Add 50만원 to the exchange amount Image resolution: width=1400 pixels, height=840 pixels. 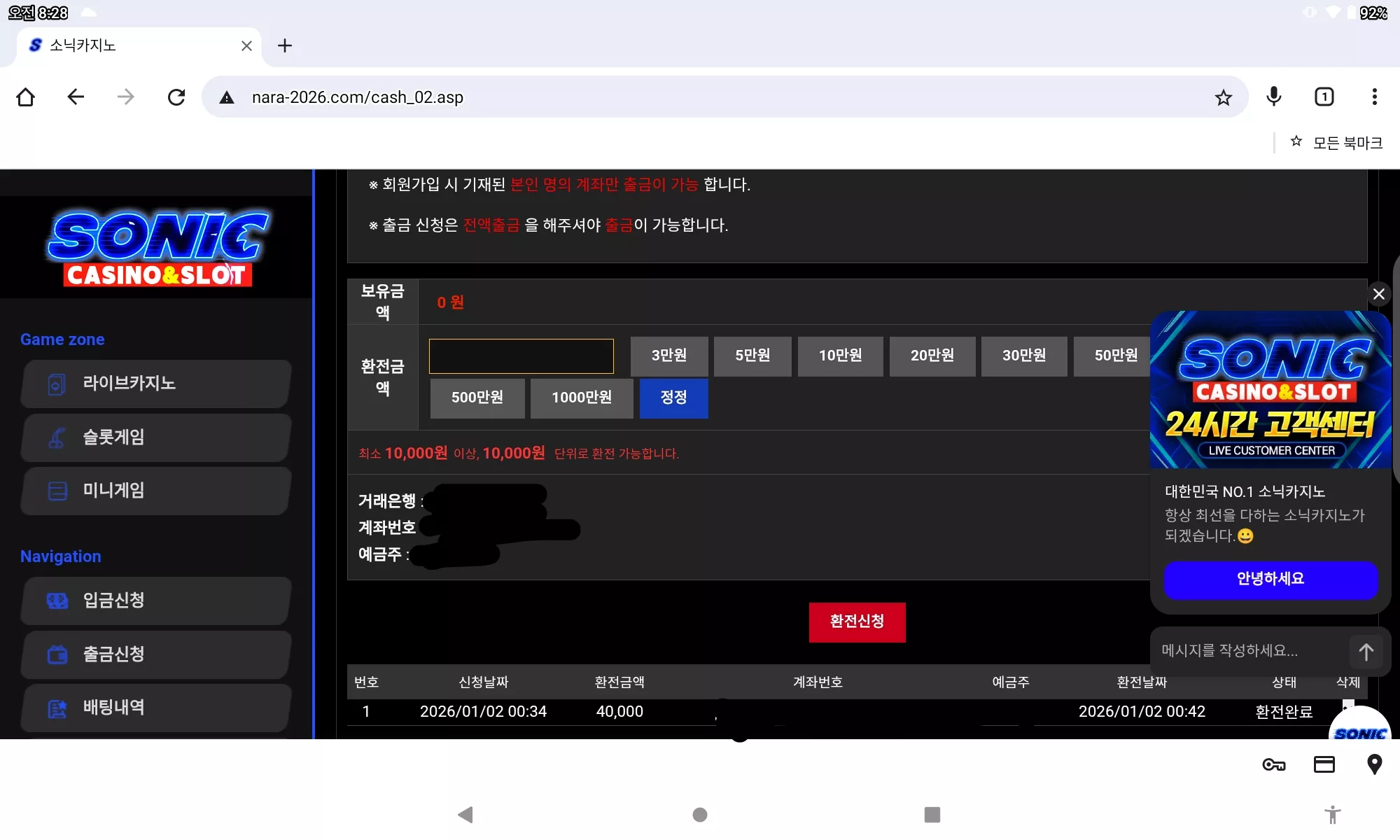click(1113, 356)
